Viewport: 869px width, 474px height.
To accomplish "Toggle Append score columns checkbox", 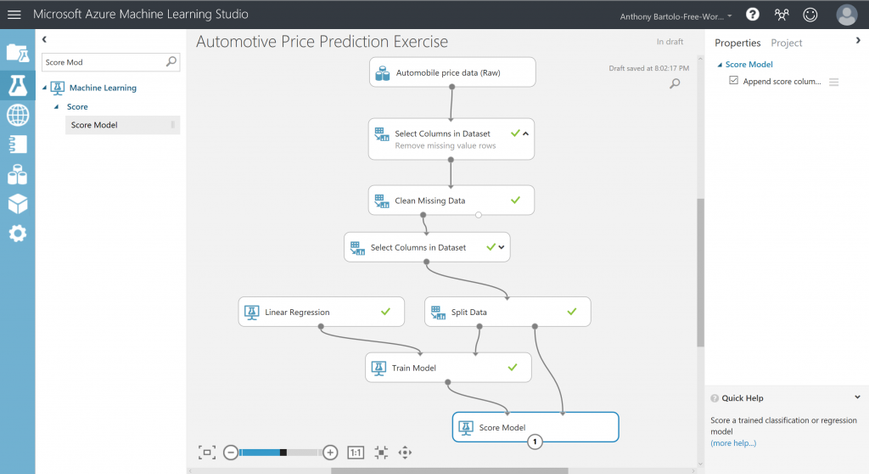I will [x=734, y=81].
